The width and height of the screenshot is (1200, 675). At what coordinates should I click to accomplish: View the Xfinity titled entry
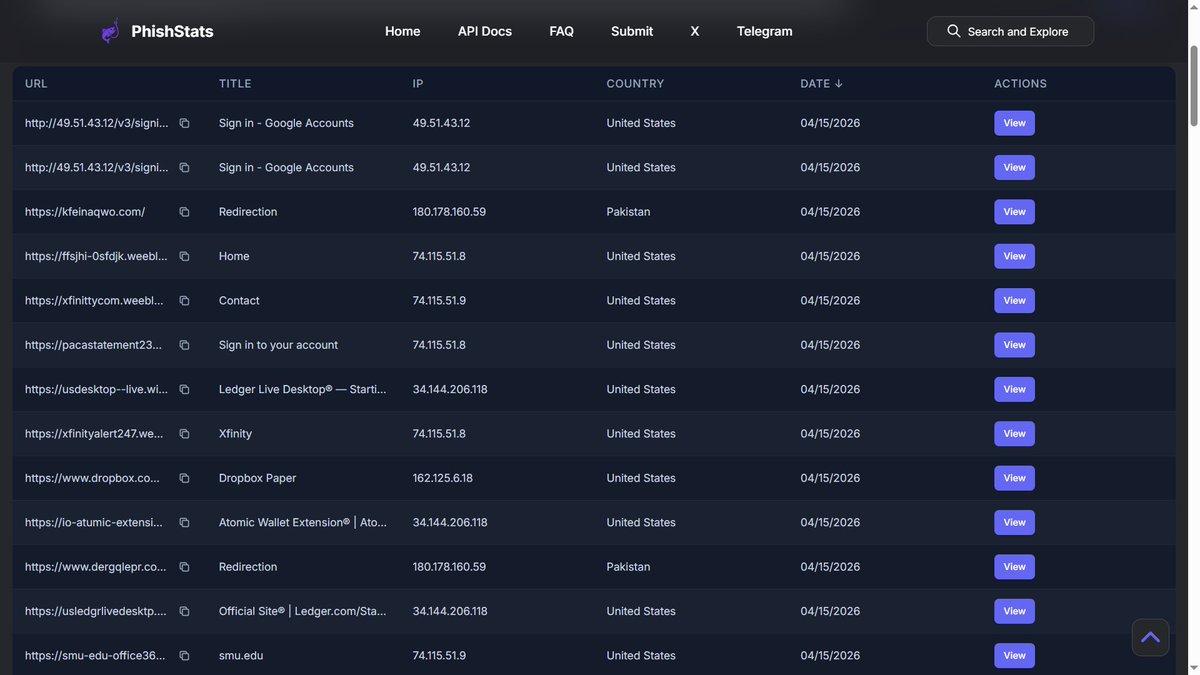(x=1014, y=434)
